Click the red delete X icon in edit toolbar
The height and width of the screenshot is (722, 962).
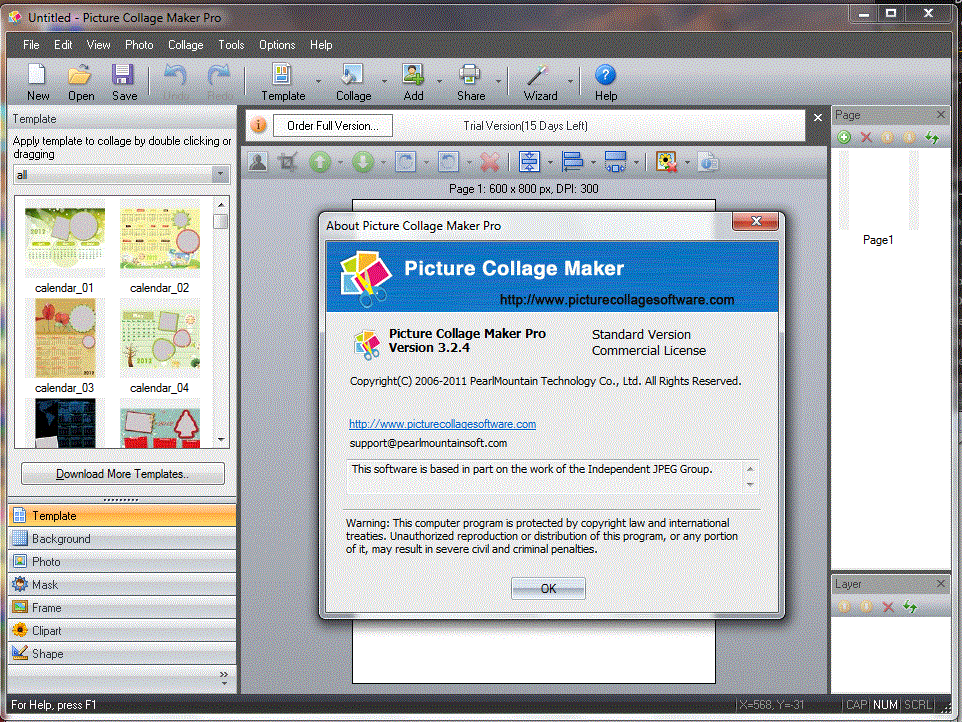tap(490, 163)
